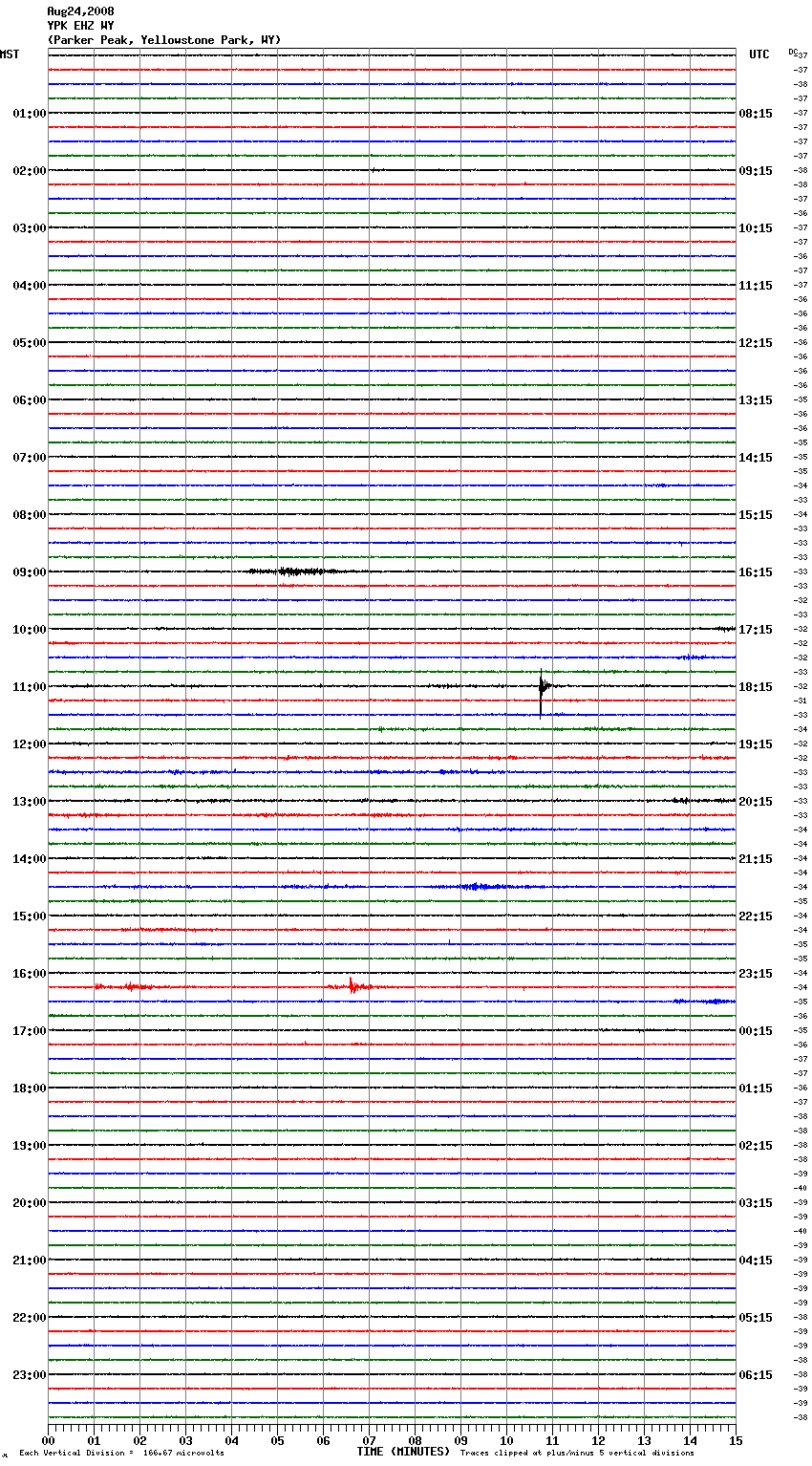812x1466 pixels.
Task: Click UTC time label '08:15'
Action: point(756,114)
